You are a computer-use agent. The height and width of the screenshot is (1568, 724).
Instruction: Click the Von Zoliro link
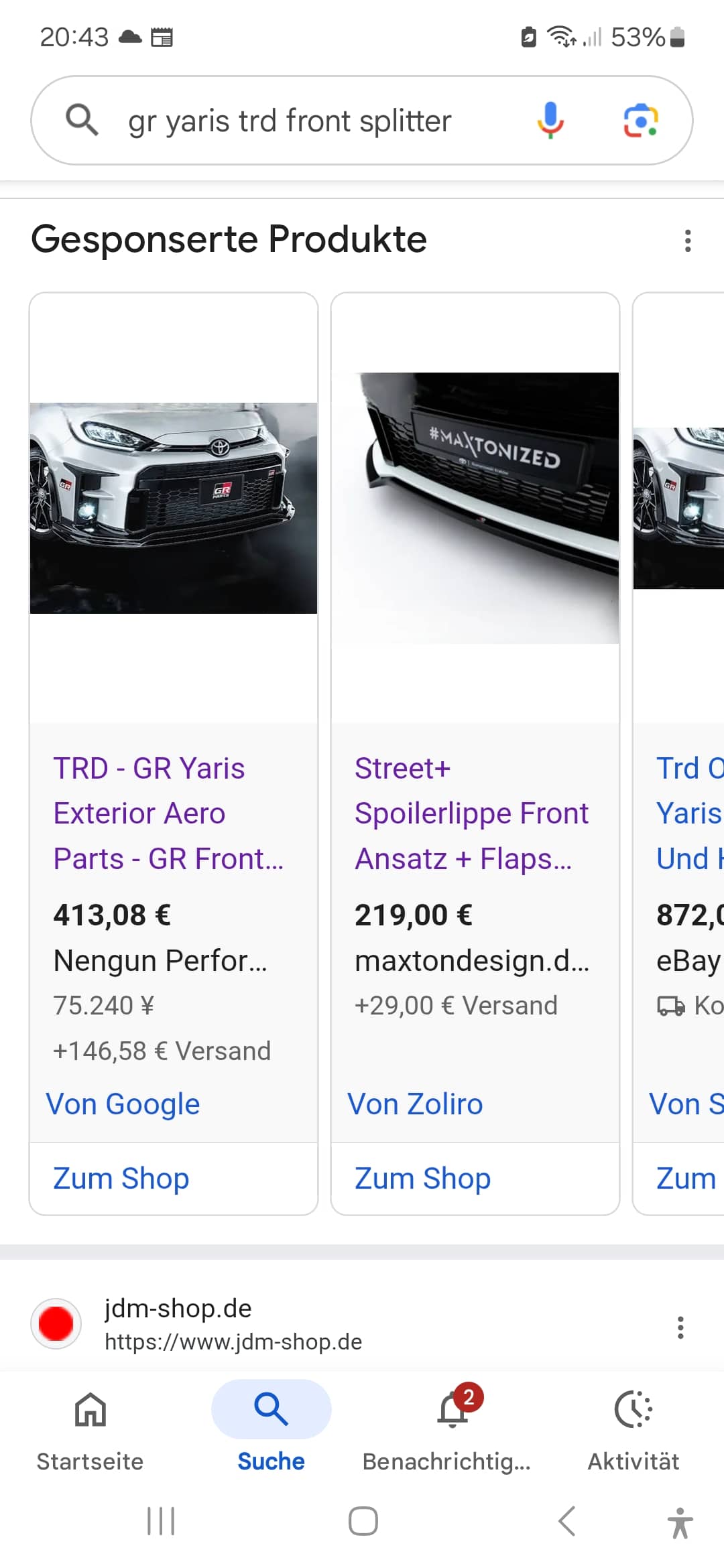415,1104
